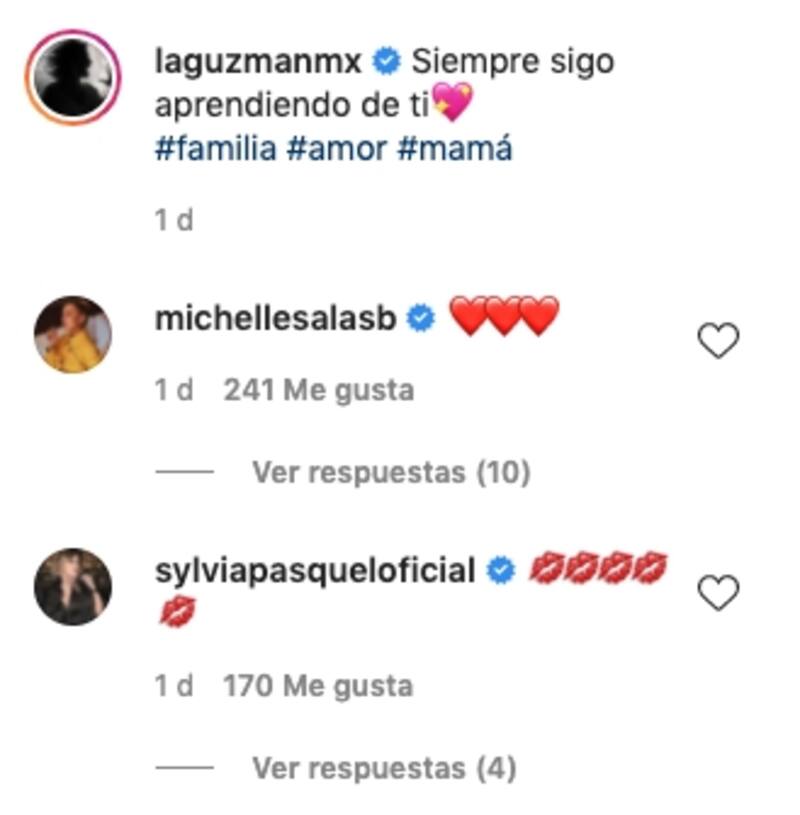Expand Ver respuestas (10) replies
This screenshot has width=800, height=815.
(390, 472)
